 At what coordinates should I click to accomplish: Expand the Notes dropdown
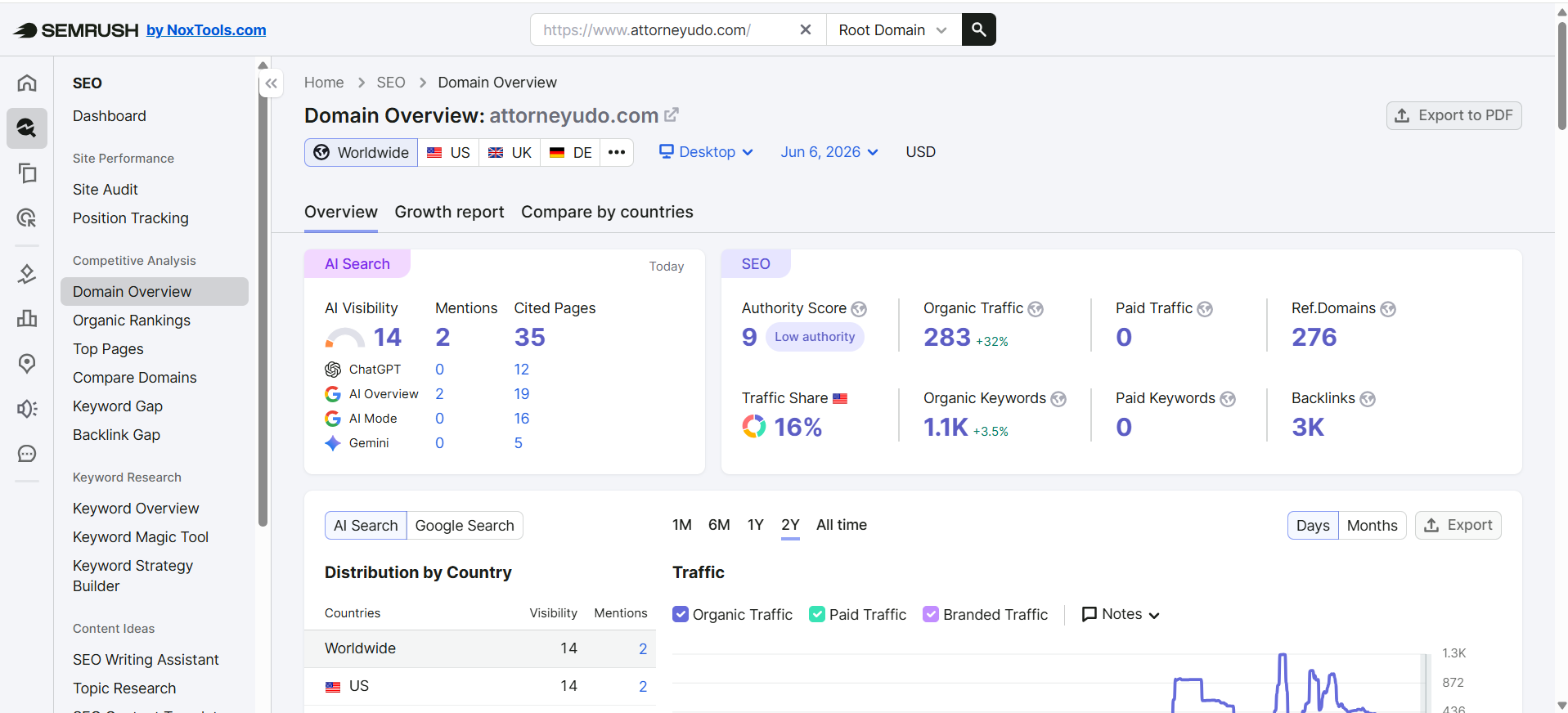1121,614
